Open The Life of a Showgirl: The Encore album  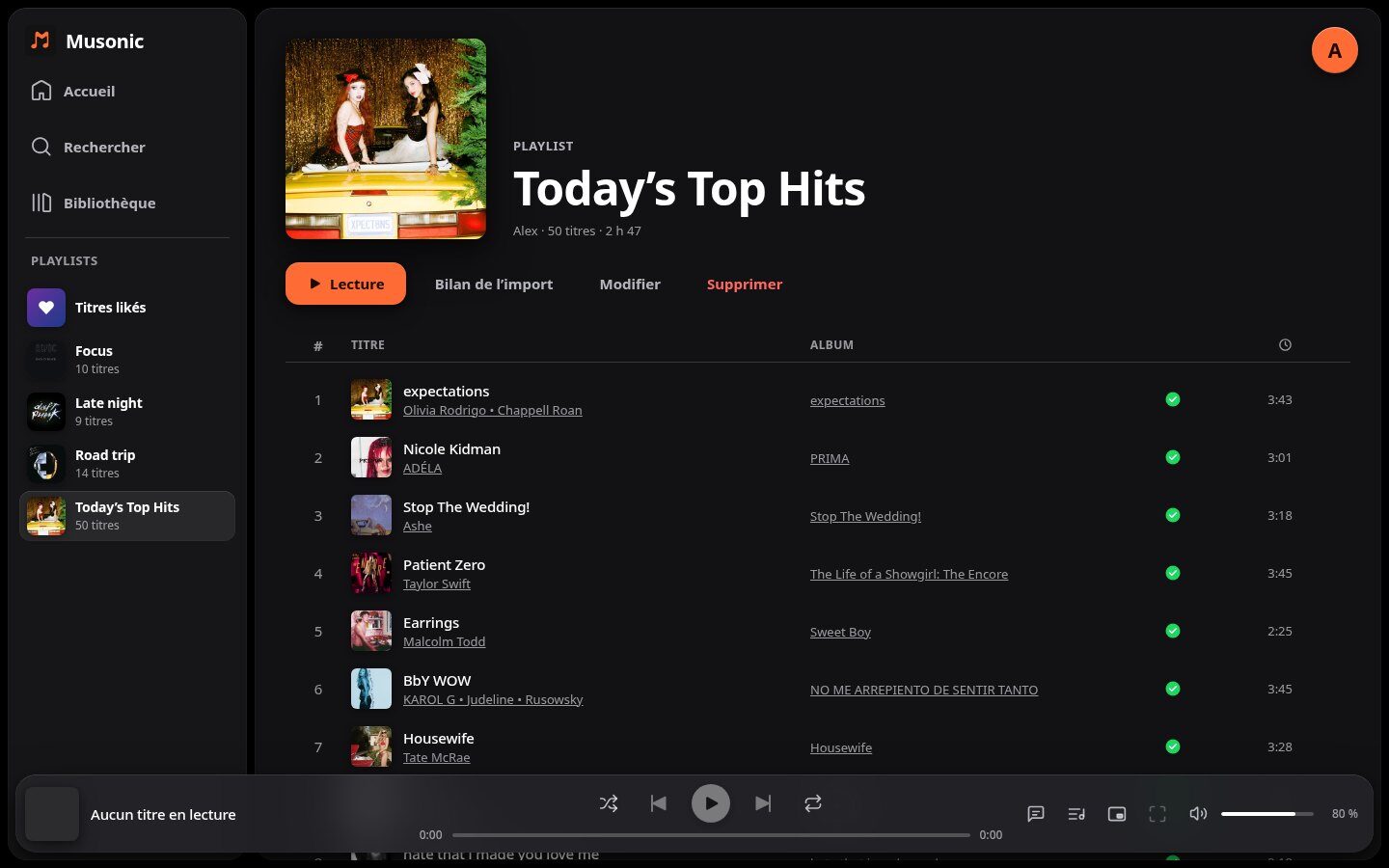pos(909,575)
